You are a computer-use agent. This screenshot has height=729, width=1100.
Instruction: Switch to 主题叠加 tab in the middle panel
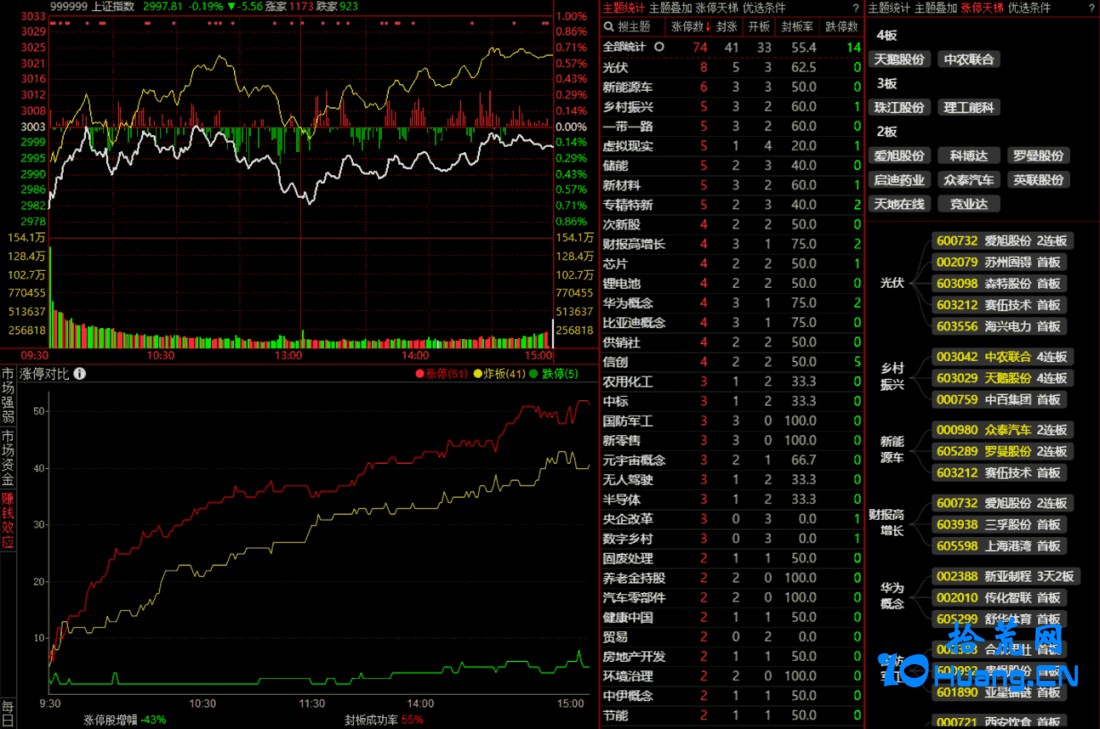(670, 8)
